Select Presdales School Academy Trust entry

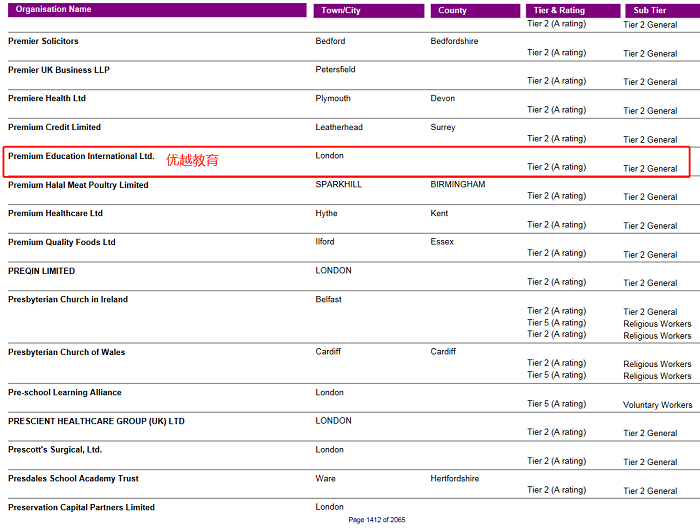click(x=73, y=478)
